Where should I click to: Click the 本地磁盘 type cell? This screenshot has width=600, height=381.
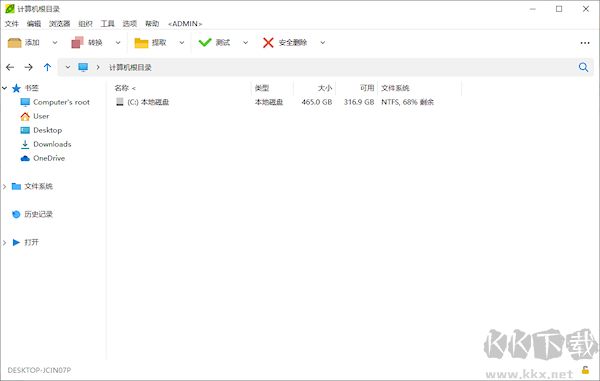(x=269, y=102)
